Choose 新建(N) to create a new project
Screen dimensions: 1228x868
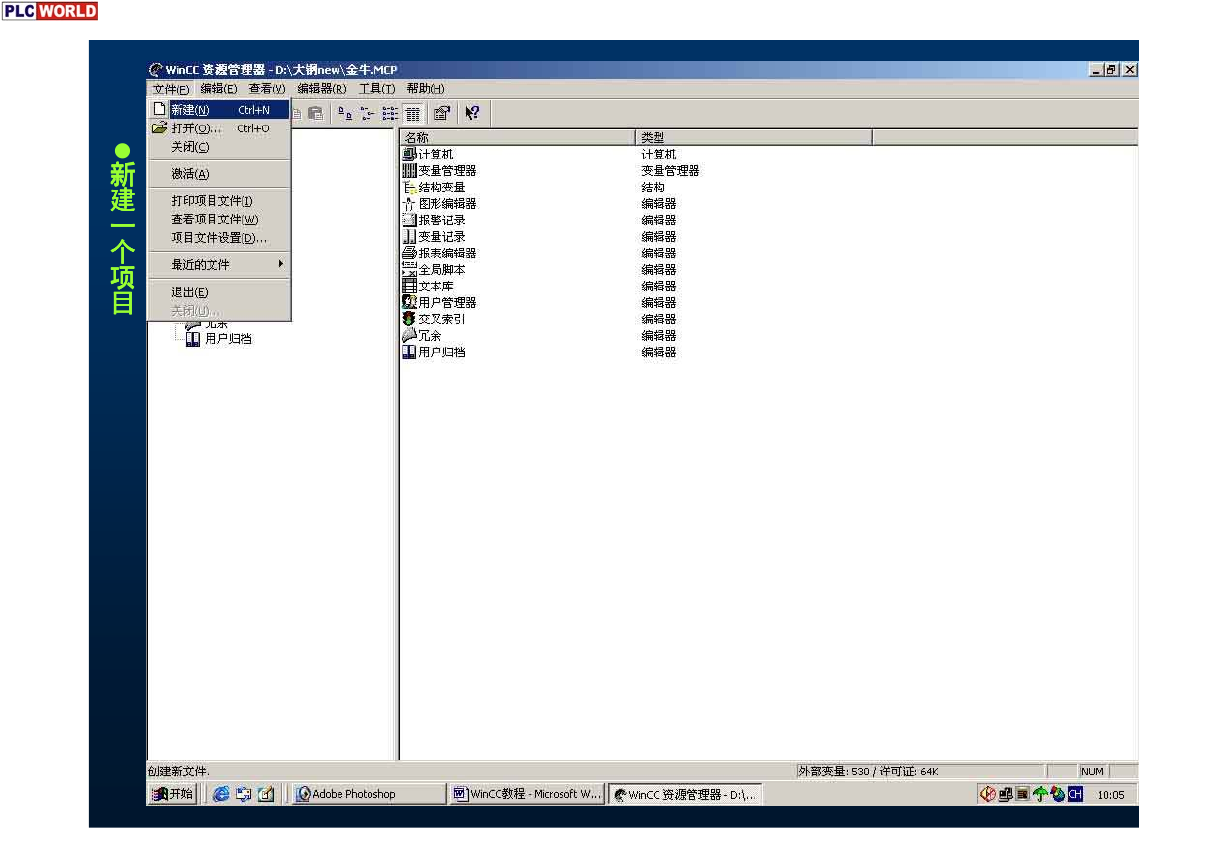point(219,110)
